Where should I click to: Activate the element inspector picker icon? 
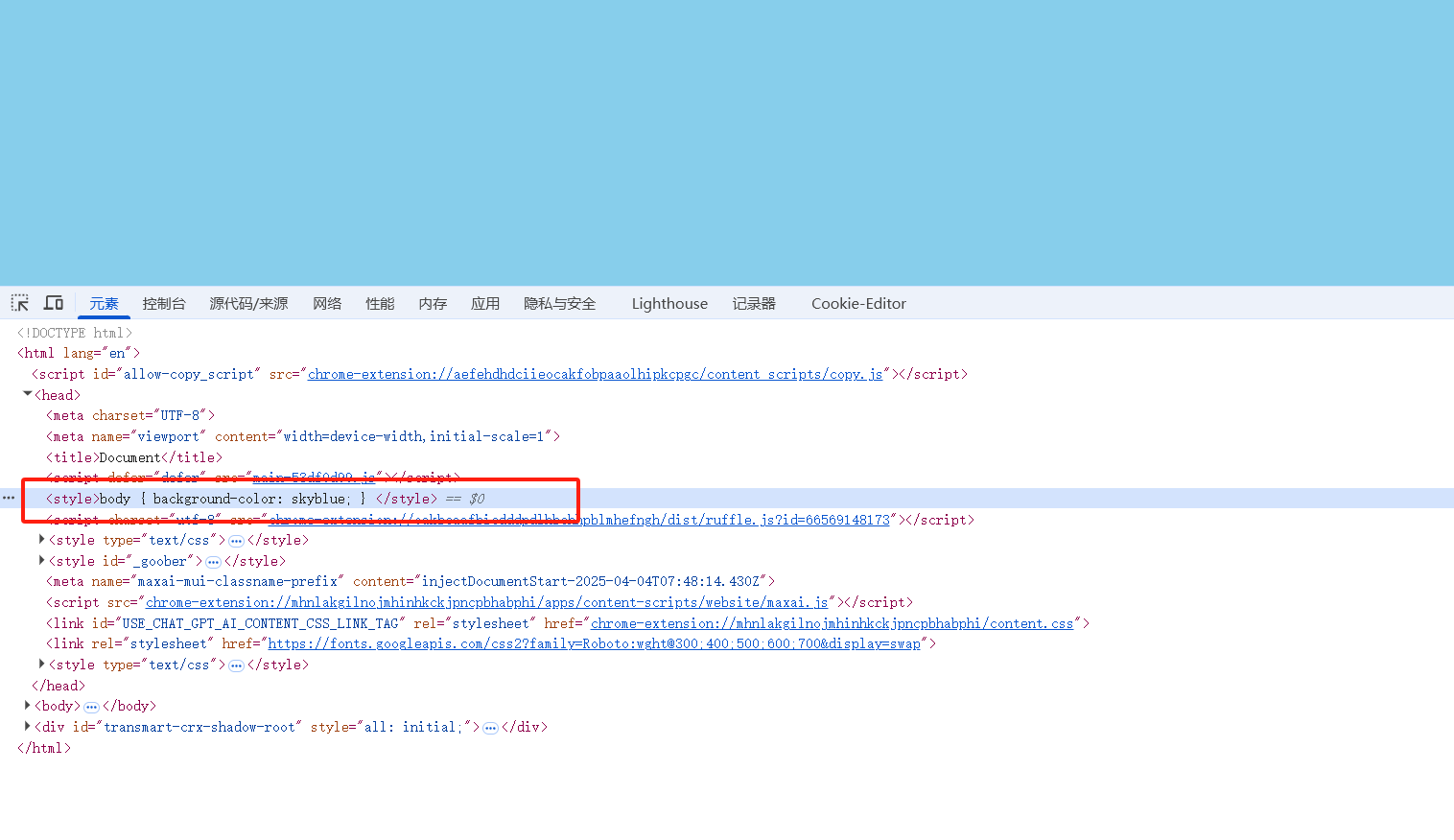[20, 303]
